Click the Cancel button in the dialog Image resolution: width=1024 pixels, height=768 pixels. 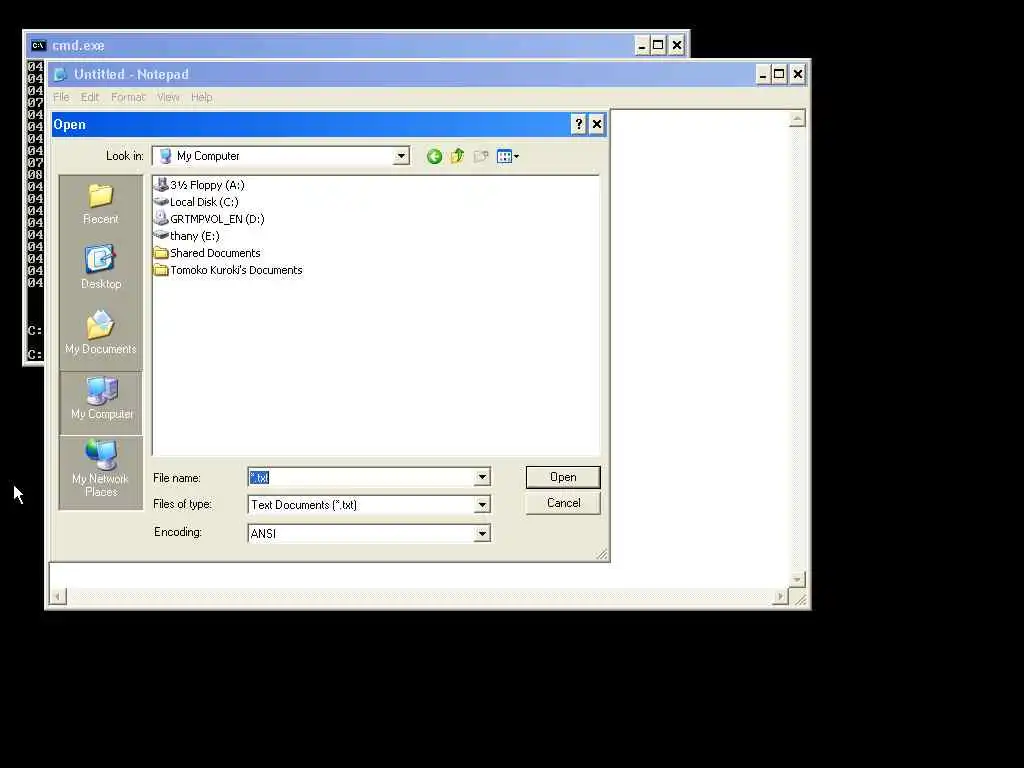click(x=563, y=503)
